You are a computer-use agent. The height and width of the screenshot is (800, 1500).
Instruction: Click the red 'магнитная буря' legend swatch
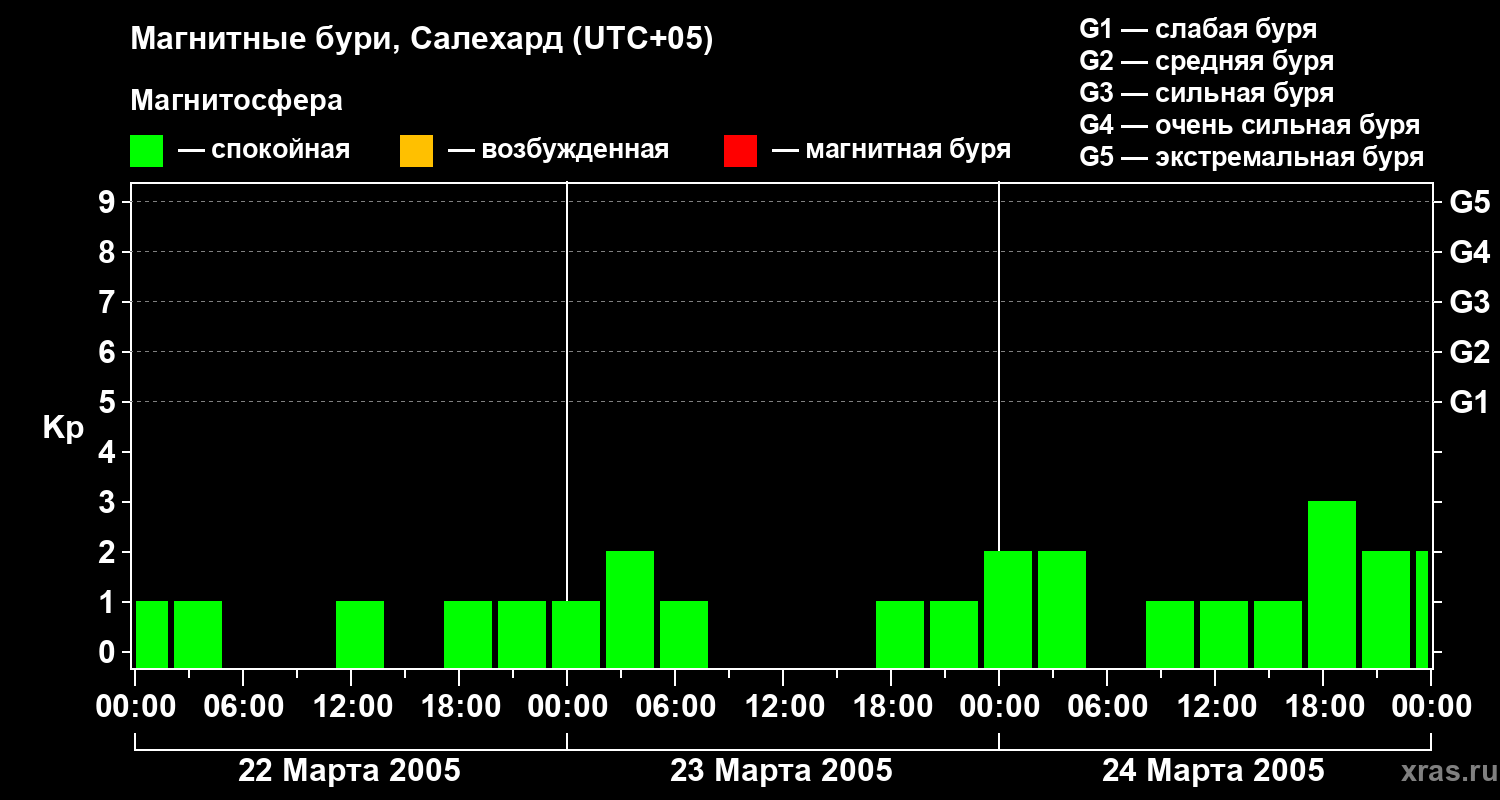pyautogui.click(x=740, y=151)
